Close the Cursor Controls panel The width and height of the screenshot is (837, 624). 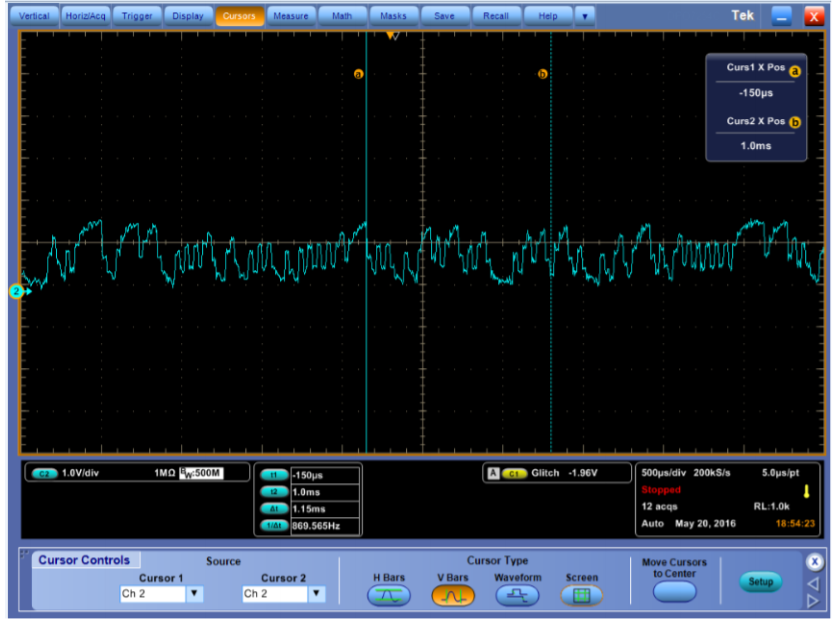click(814, 562)
